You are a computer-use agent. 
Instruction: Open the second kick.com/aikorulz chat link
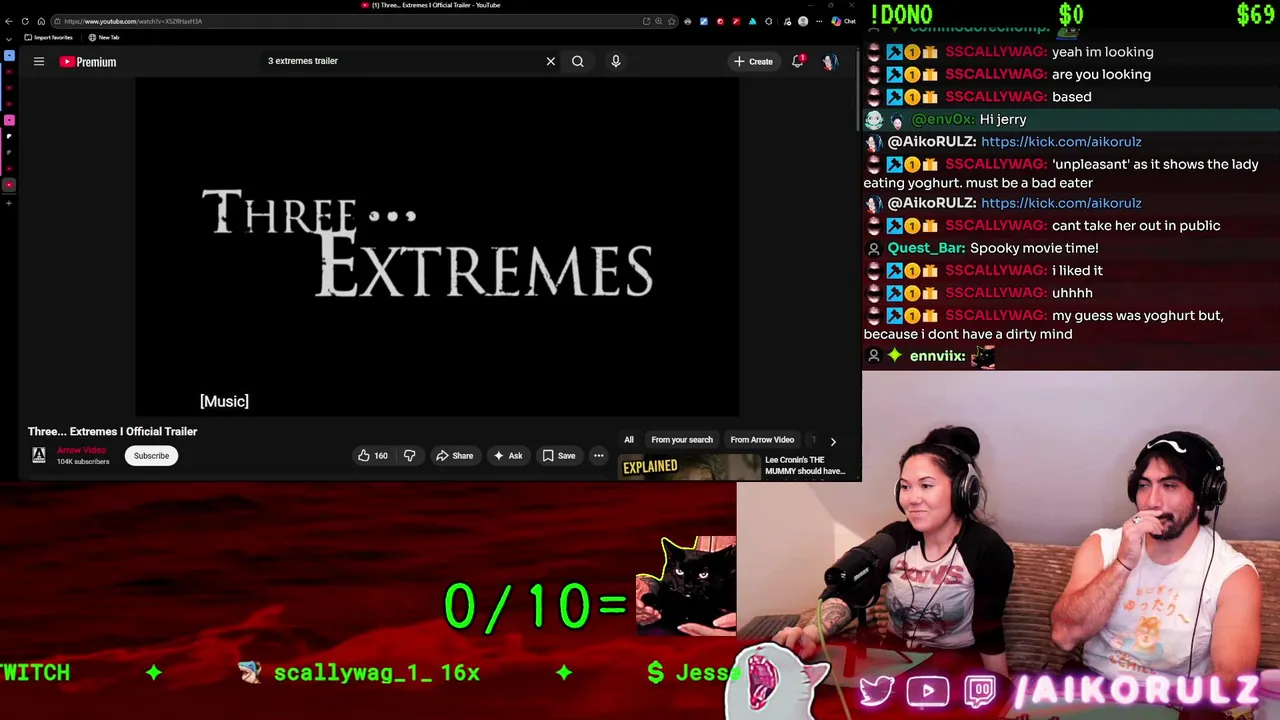pyautogui.click(x=1061, y=203)
